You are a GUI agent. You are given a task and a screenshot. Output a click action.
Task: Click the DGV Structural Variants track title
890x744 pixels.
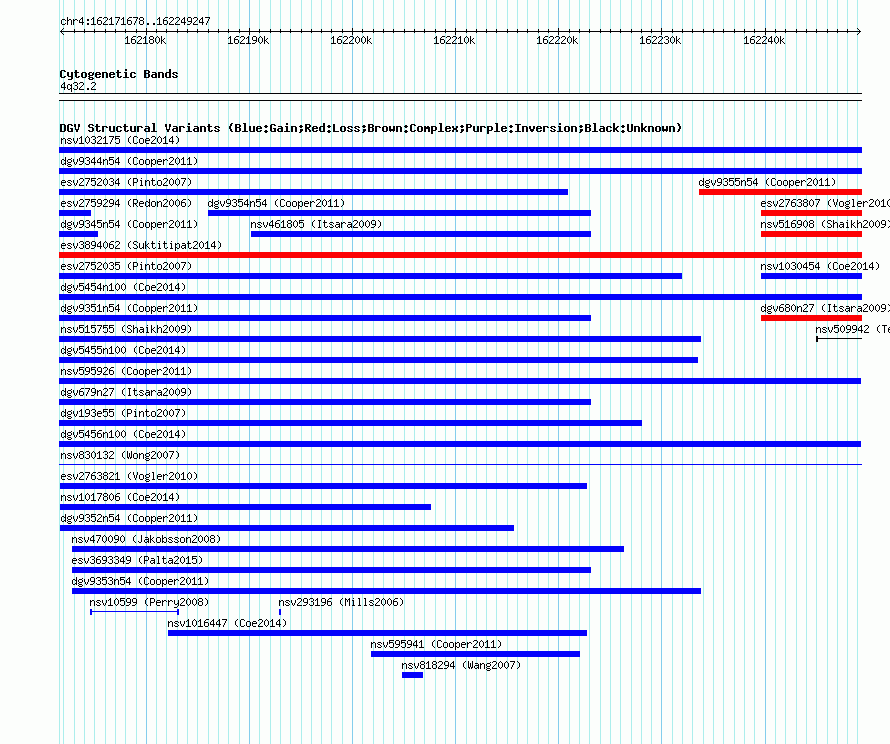click(x=371, y=128)
